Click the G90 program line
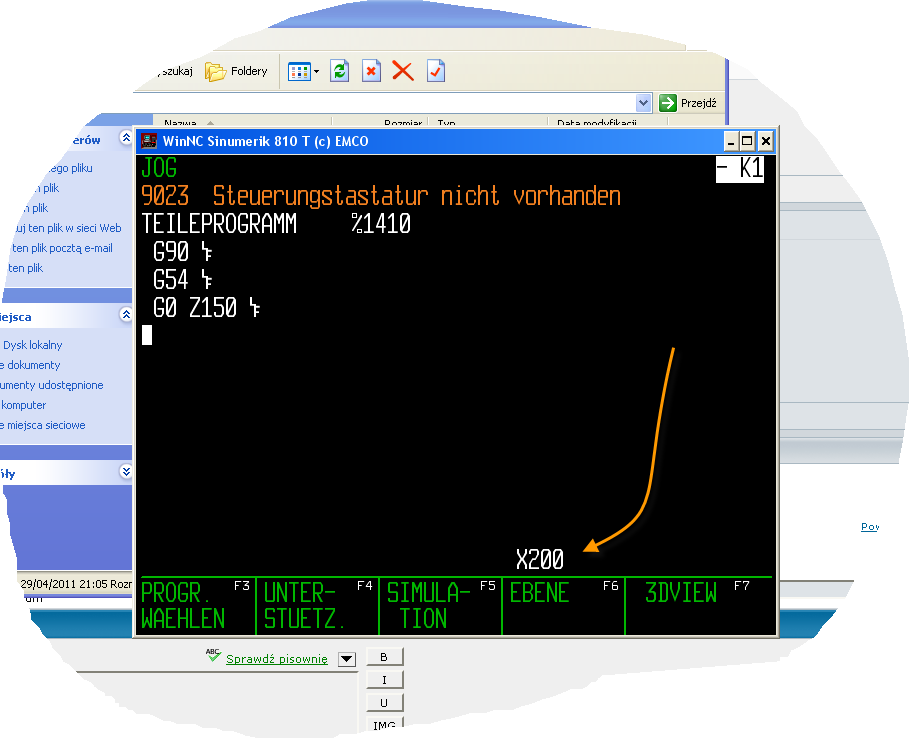Image resolution: width=909 pixels, height=738 pixels. point(182,252)
